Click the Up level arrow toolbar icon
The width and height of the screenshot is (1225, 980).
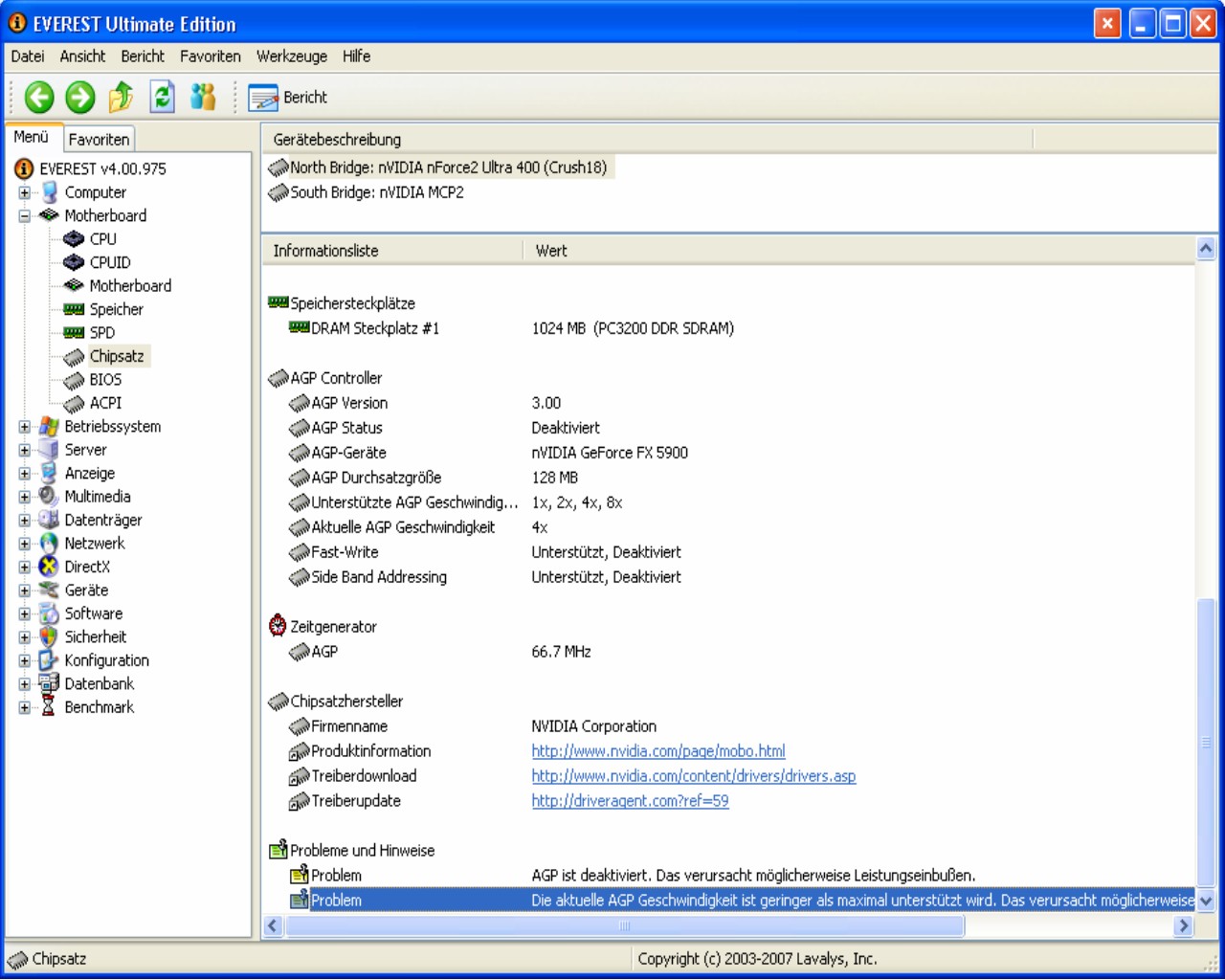click(x=122, y=97)
